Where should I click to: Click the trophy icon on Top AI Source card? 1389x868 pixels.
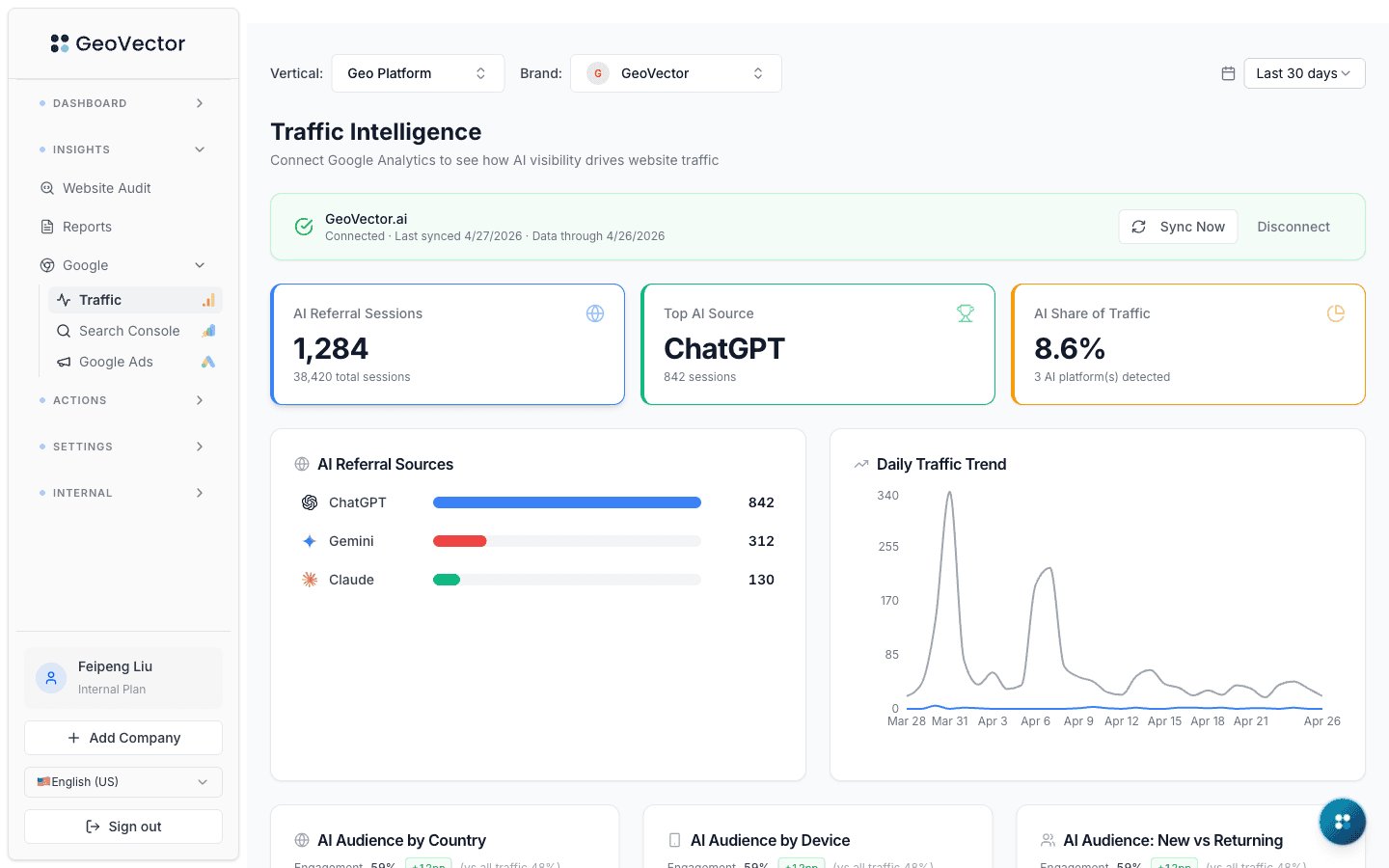coord(966,312)
